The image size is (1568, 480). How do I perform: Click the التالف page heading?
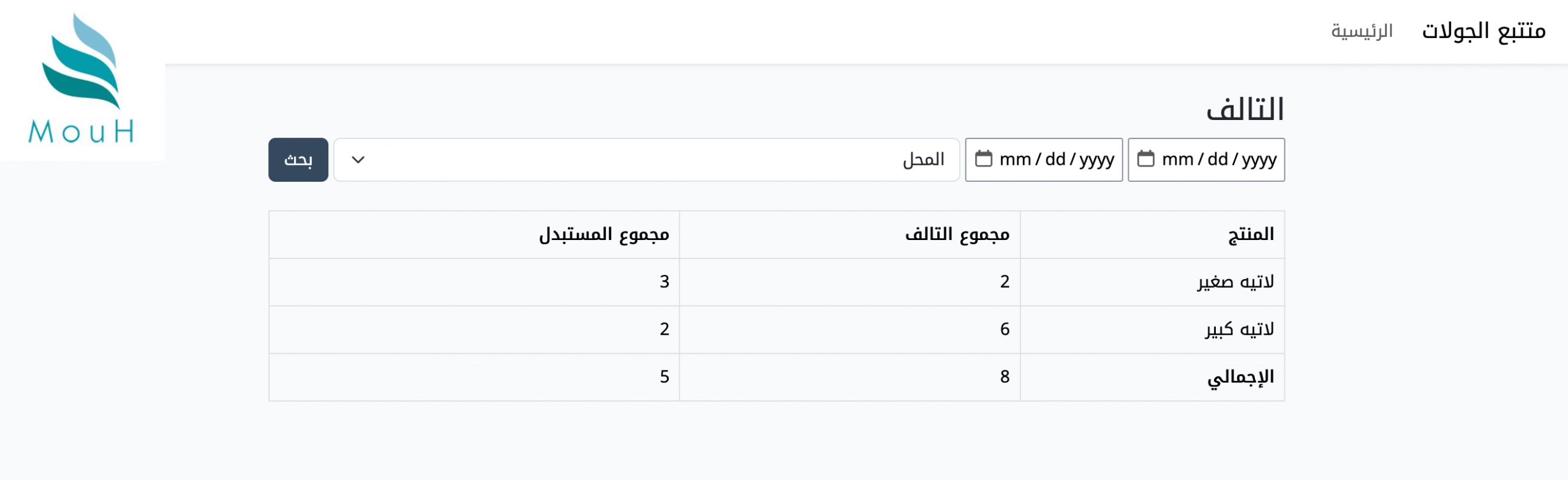pyautogui.click(x=1245, y=110)
